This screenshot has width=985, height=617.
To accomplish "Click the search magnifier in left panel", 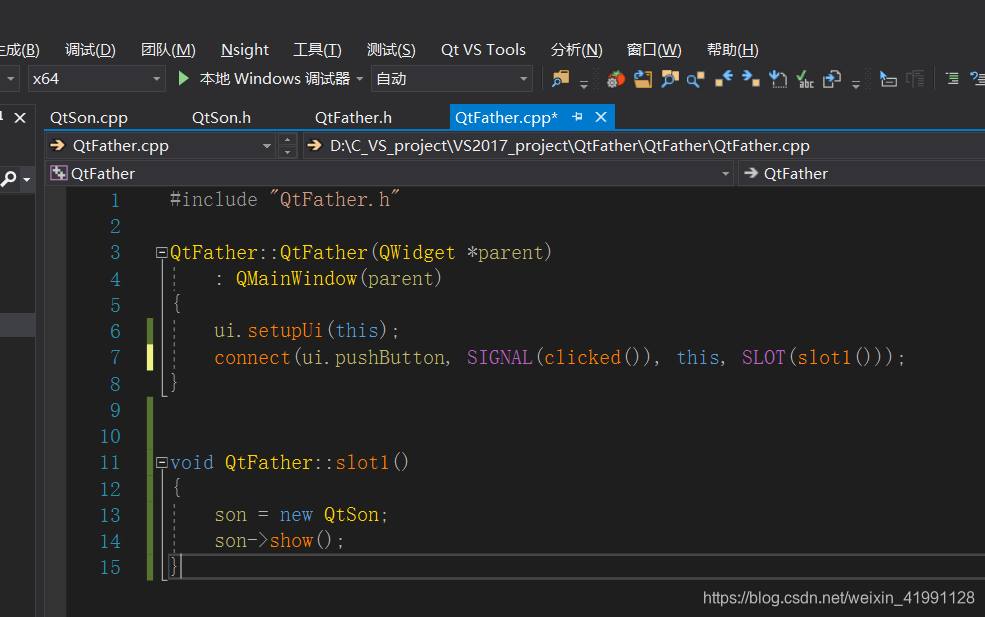I will [9, 179].
